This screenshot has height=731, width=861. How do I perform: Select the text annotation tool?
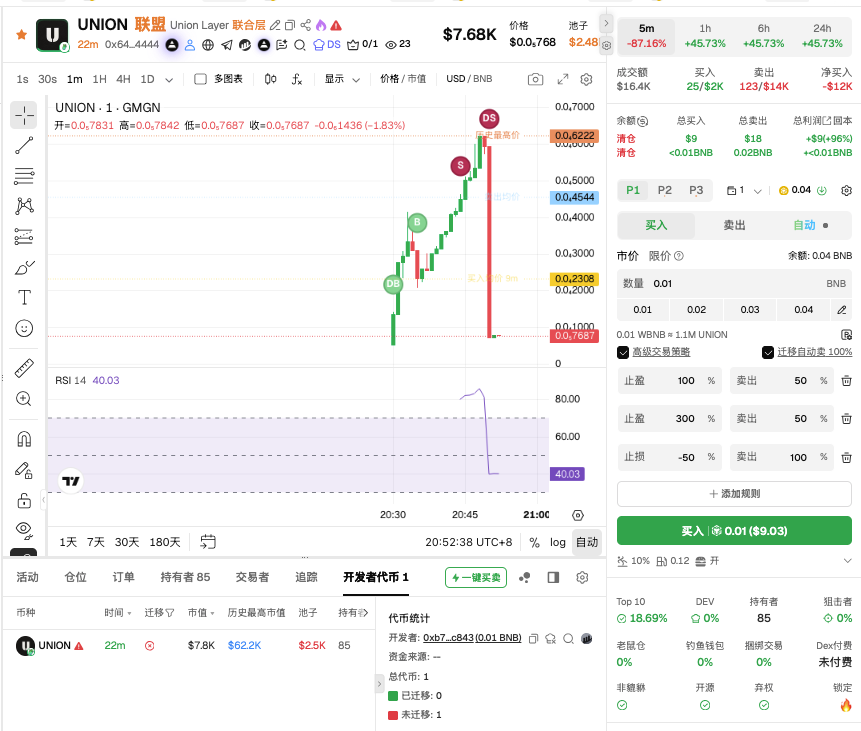tap(24, 298)
